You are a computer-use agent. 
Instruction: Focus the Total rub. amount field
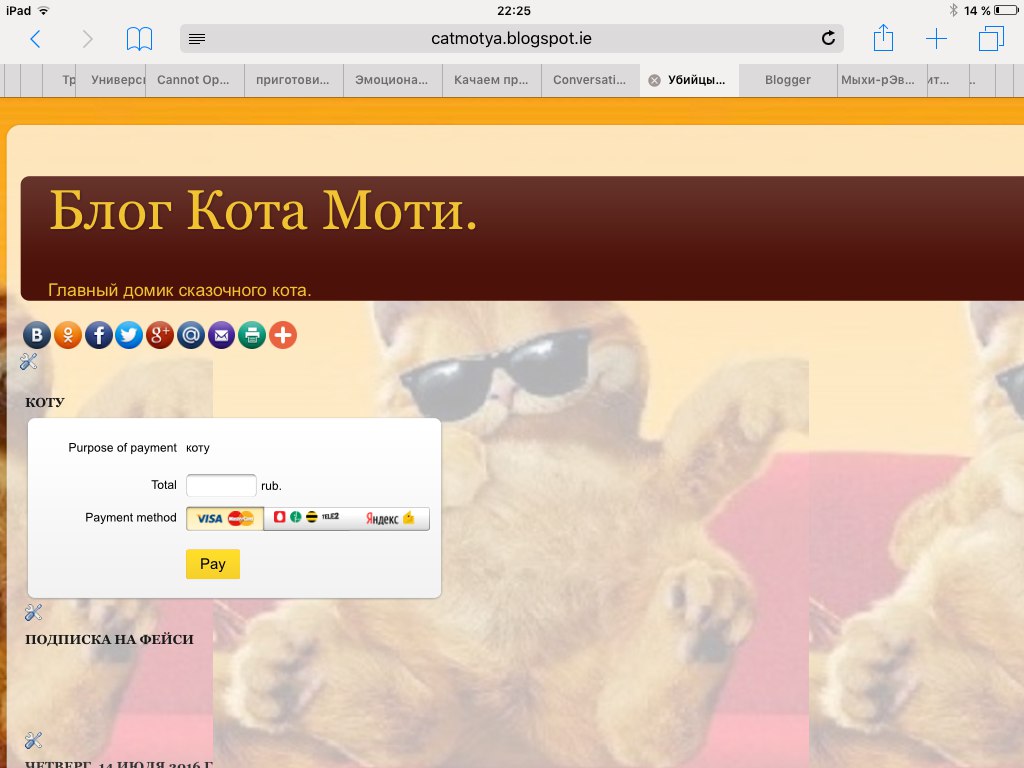(x=221, y=485)
